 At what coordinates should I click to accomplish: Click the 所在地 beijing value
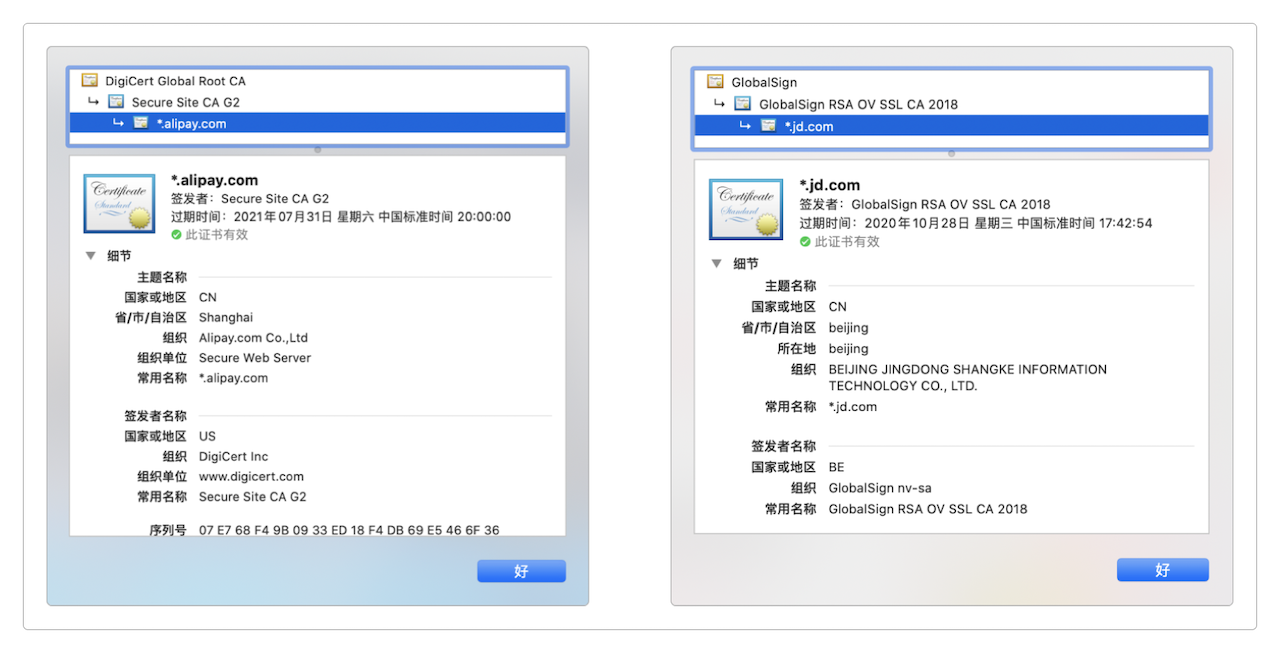tap(849, 349)
